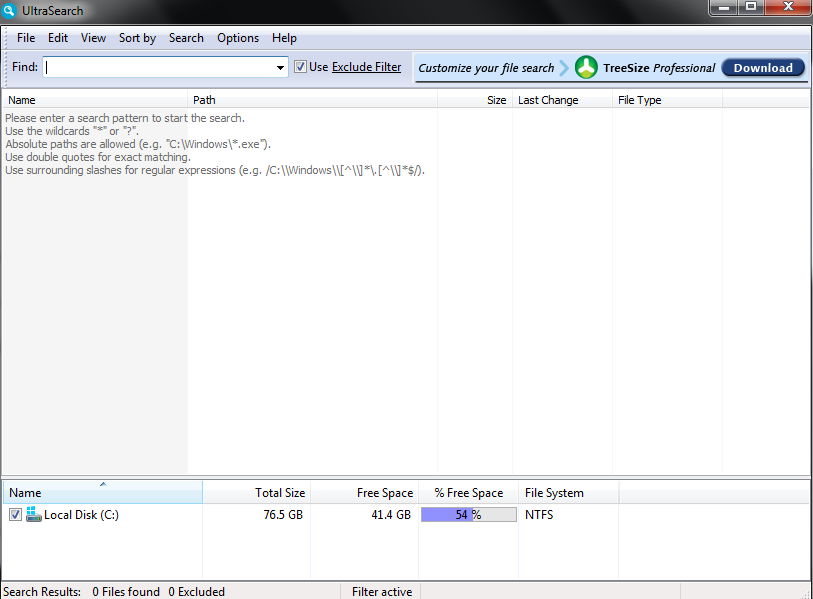Click the % Free Space column header

coord(469,492)
